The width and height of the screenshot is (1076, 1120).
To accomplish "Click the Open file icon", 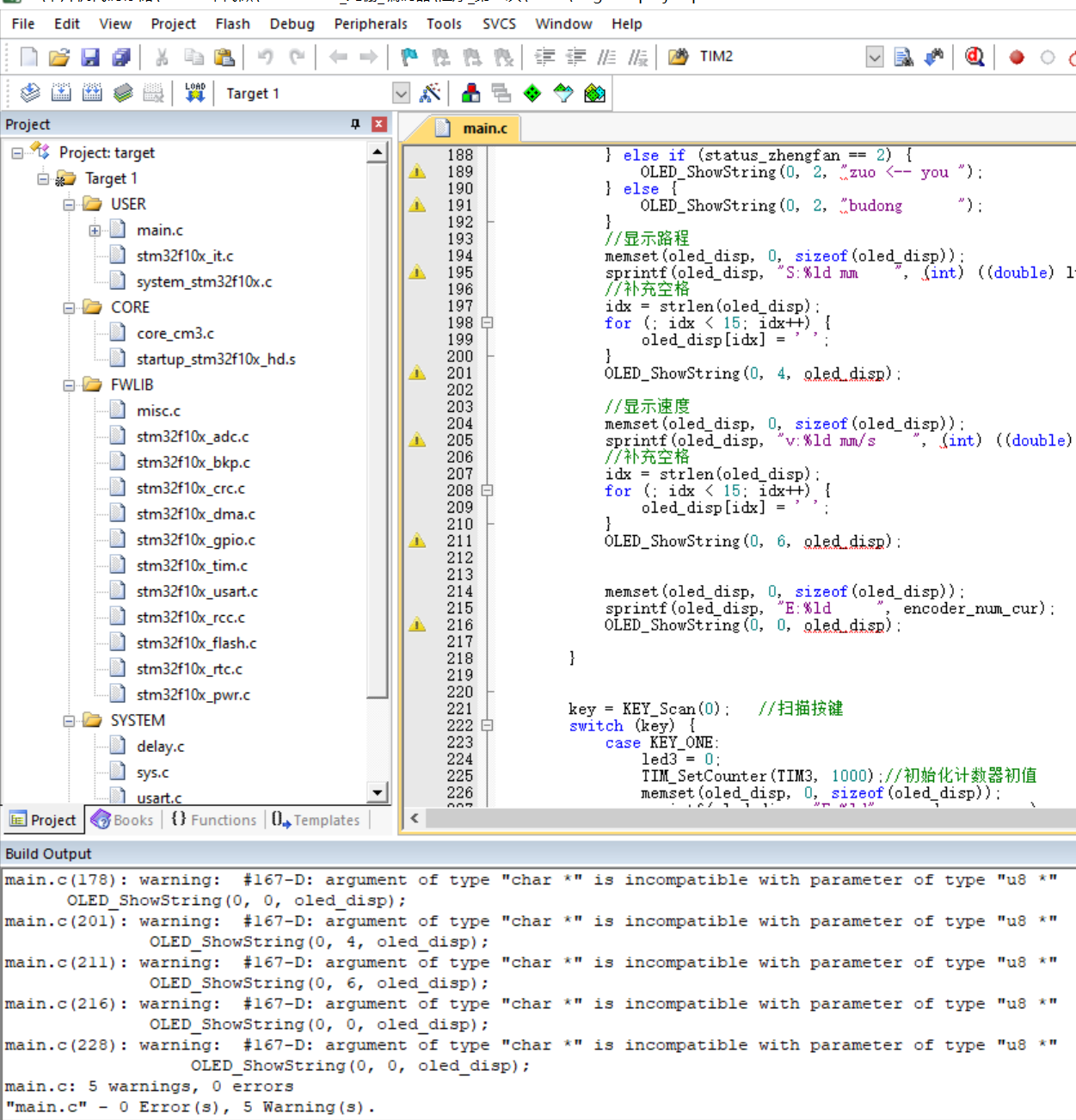I will click(59, 57).
